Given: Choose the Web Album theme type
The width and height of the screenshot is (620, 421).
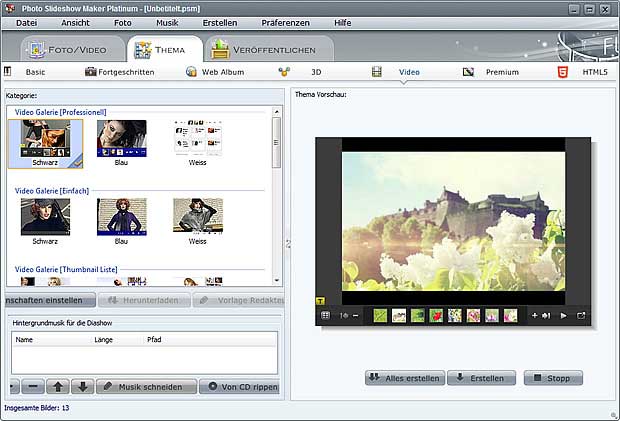Looking at the screenshot, I should coord(223,72).
